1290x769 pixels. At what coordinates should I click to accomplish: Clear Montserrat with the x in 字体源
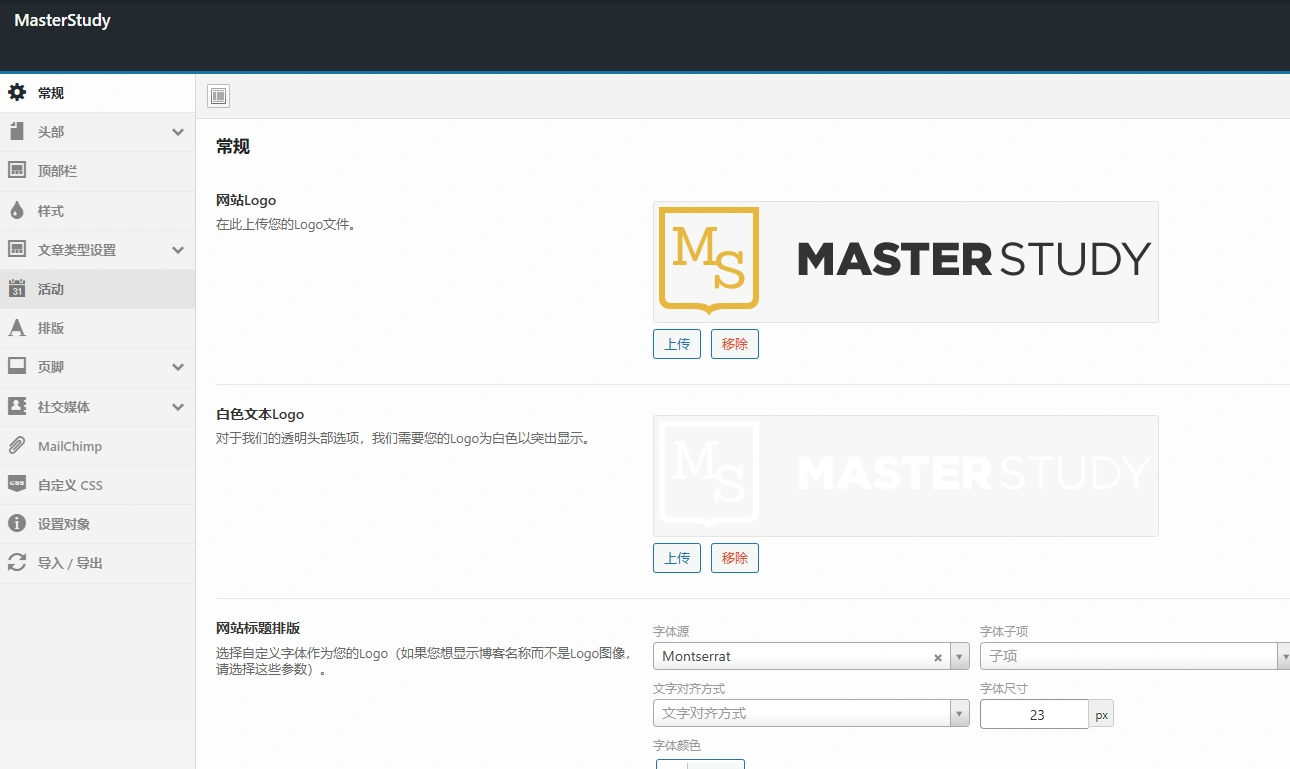(x=937, y=657)
